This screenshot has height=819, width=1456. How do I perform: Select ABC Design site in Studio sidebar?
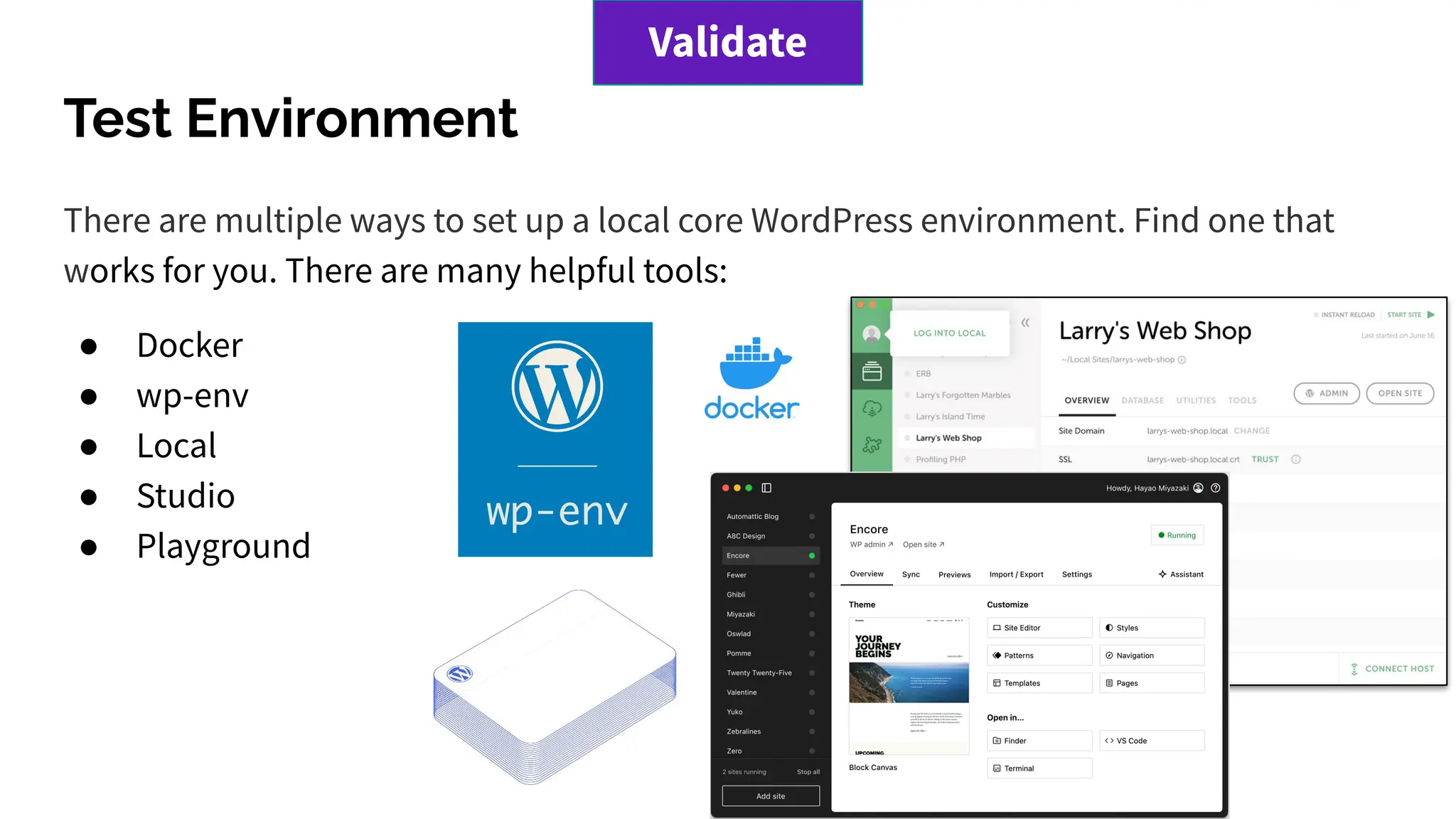[771, 536]
